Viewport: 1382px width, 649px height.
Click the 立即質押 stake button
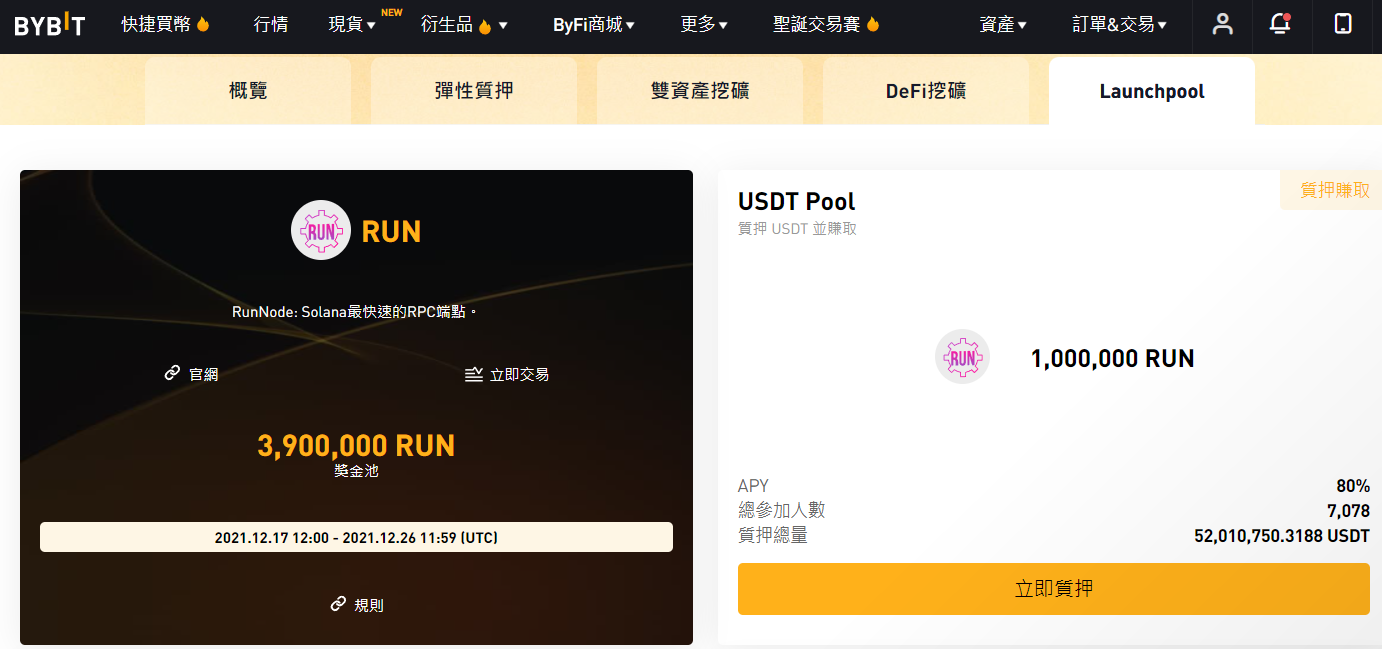1054,589
